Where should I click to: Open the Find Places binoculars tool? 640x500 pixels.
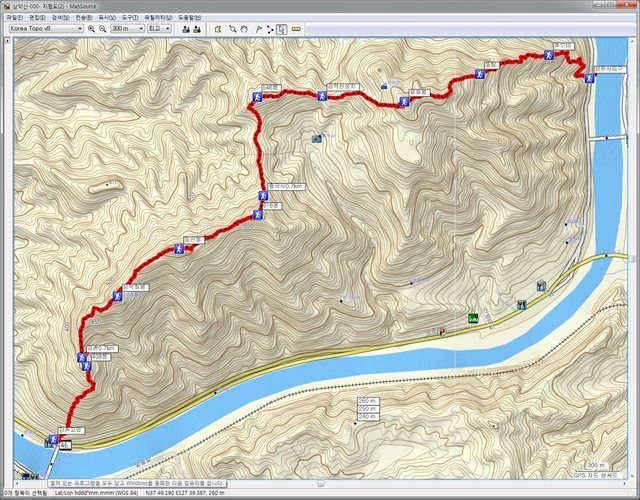[186, 29]
